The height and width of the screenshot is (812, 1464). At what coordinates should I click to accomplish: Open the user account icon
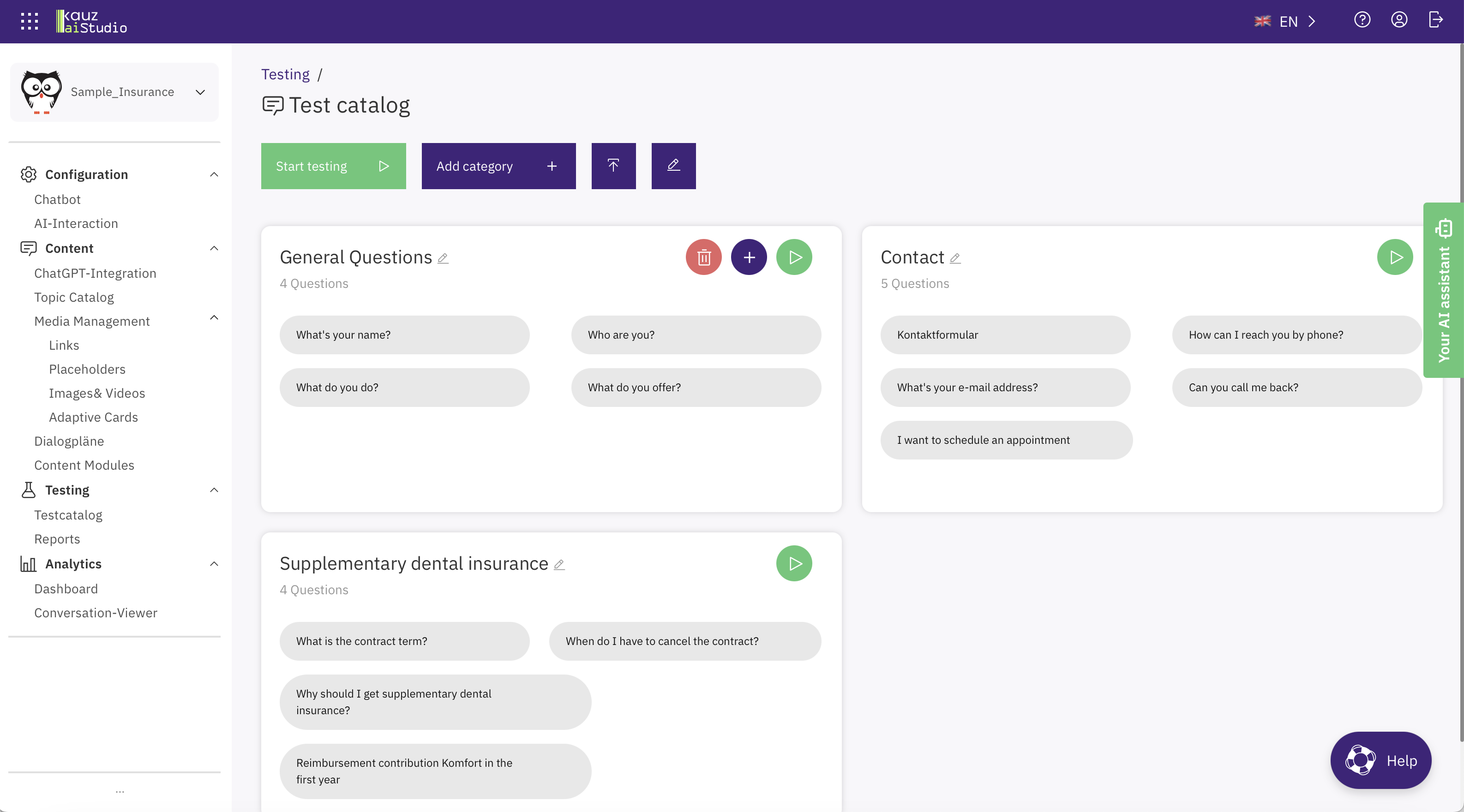[1398, 20]
